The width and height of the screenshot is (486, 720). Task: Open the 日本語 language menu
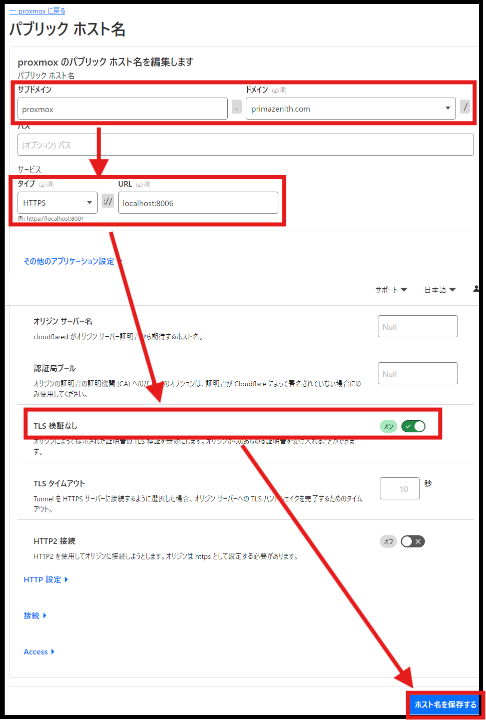[440, 290]
